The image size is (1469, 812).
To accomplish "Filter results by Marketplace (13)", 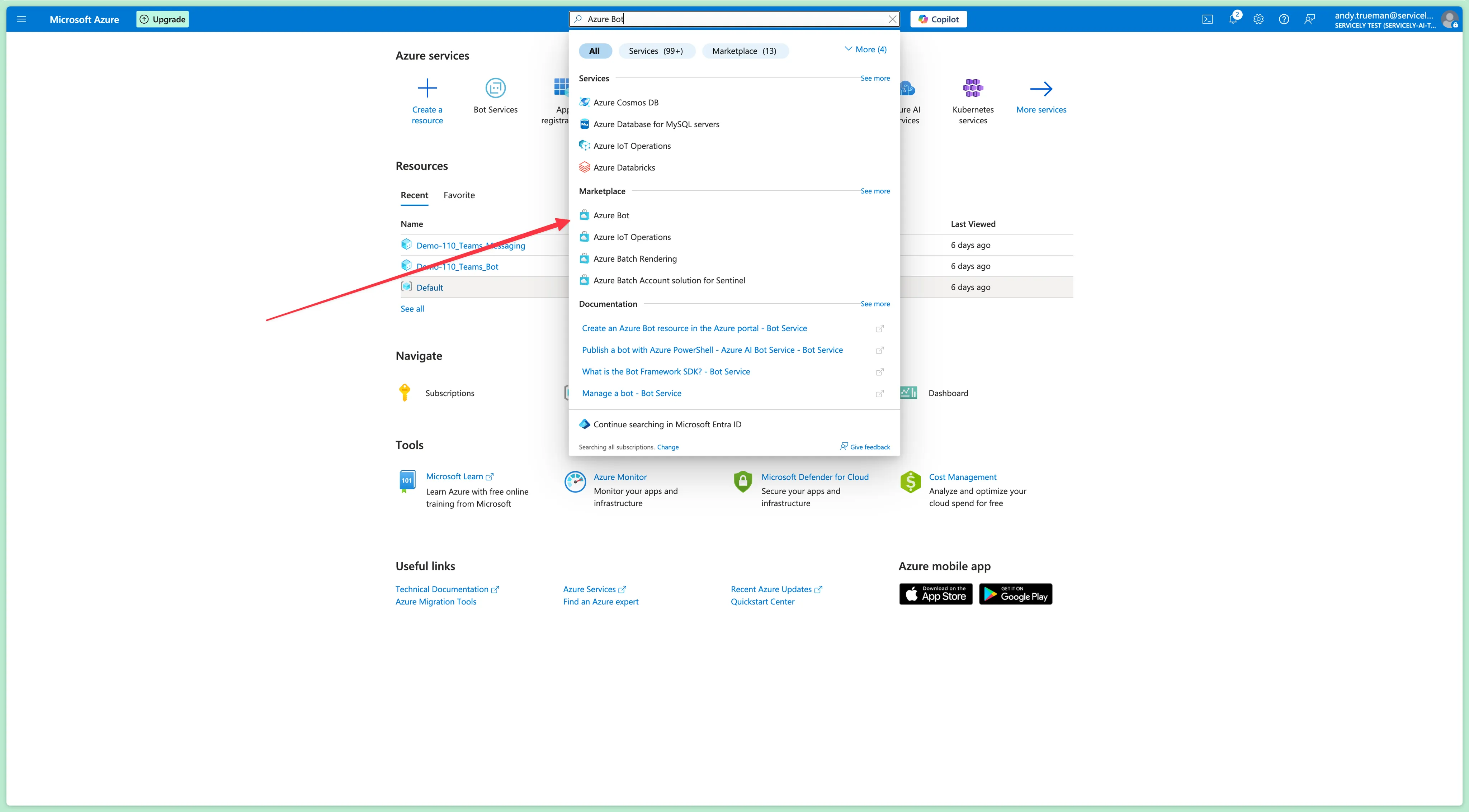I will pyautogui.click(x=745, y=51).
